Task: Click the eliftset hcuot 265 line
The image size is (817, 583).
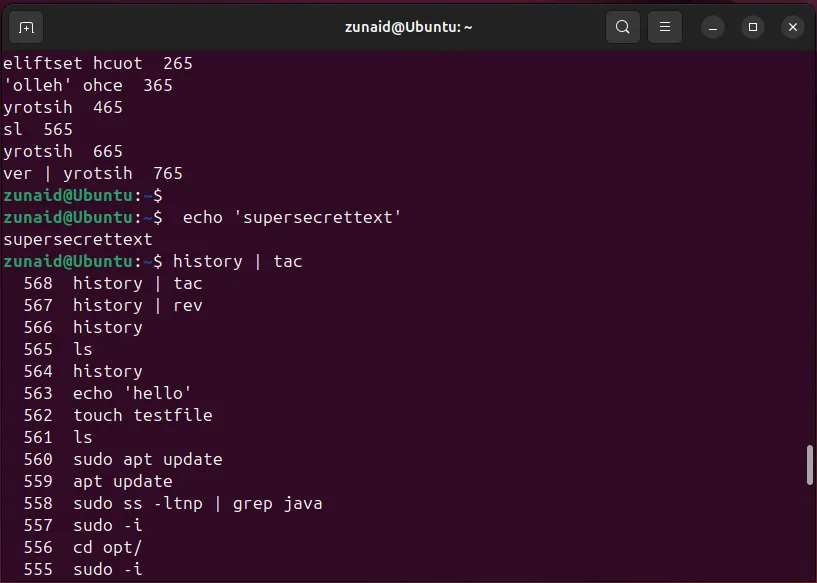Action: click(98, 63)
